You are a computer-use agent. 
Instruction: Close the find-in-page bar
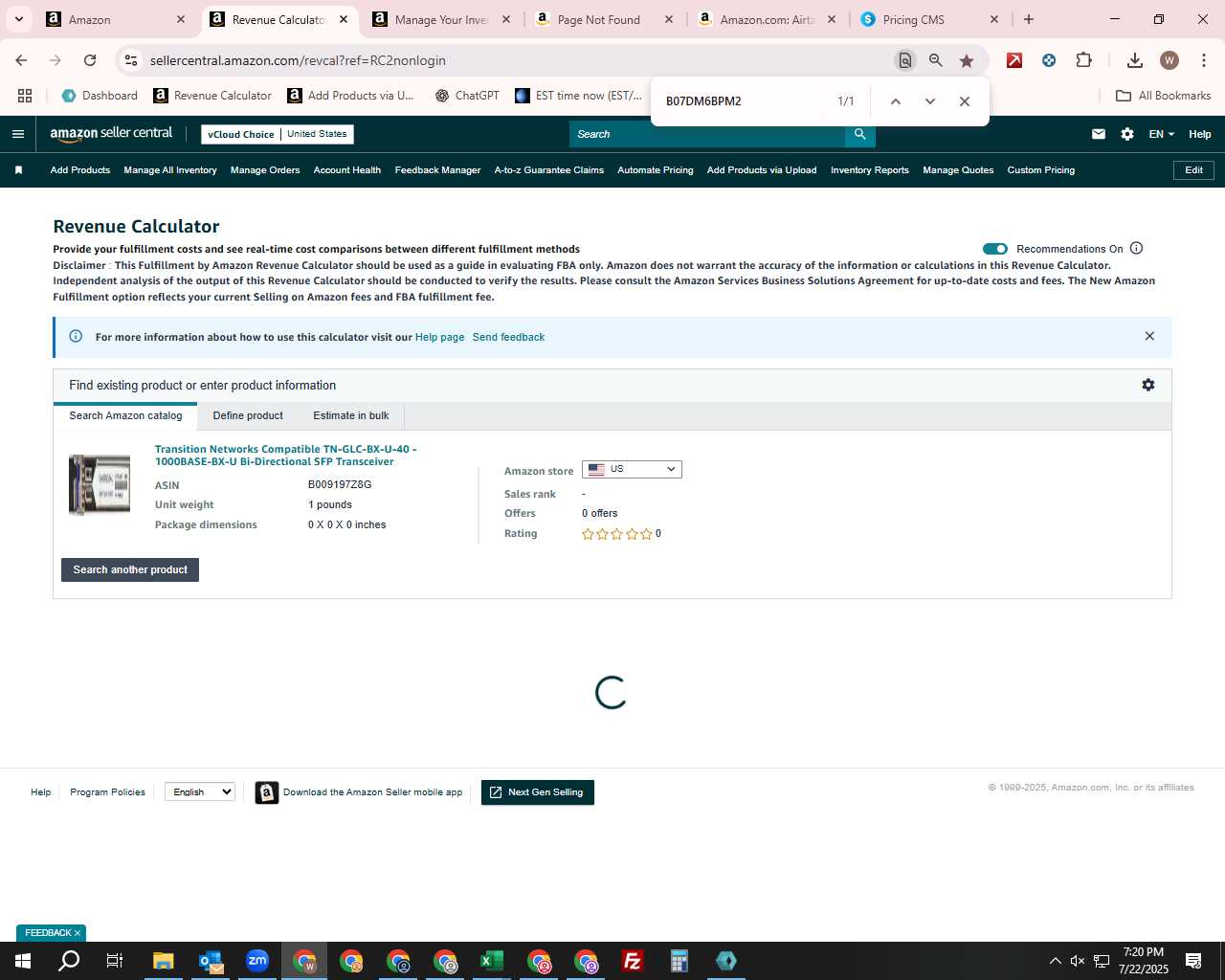click(x=965, y=101)
